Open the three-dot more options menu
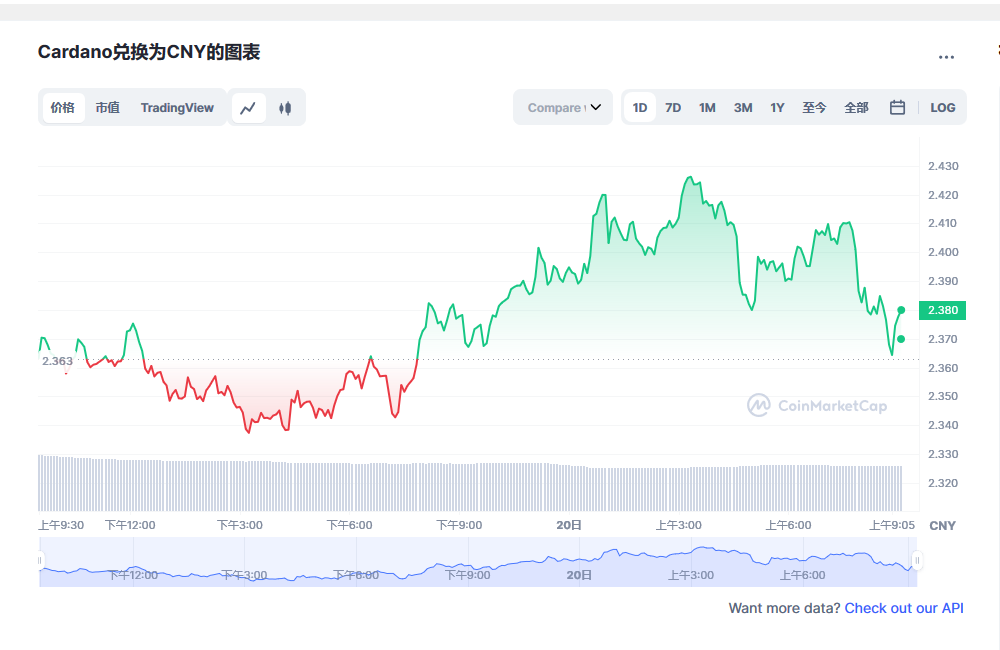 [946, 57]
